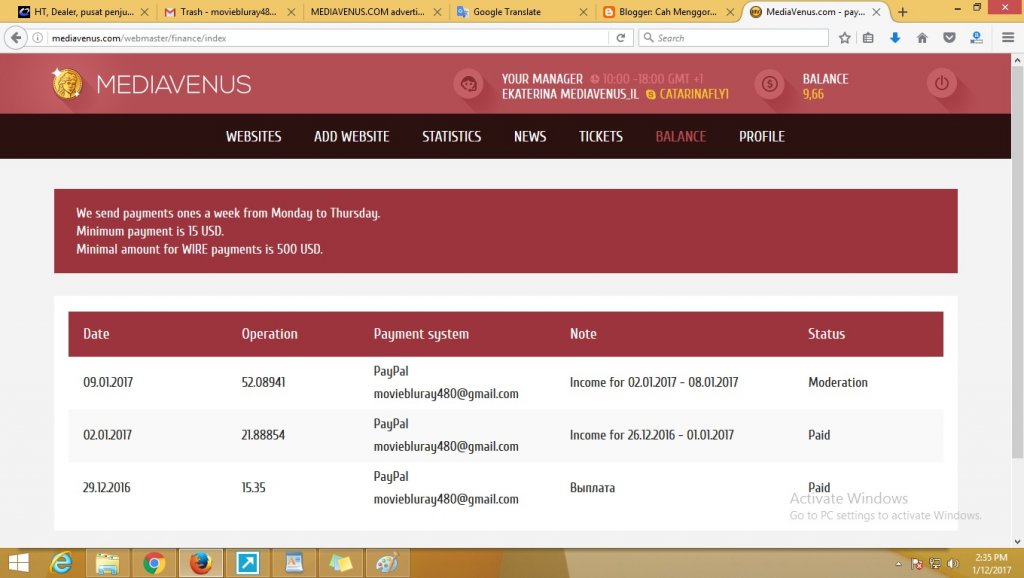1024x578 pixels.
Task: Open a new browser tab
Action: click(903, 12)
